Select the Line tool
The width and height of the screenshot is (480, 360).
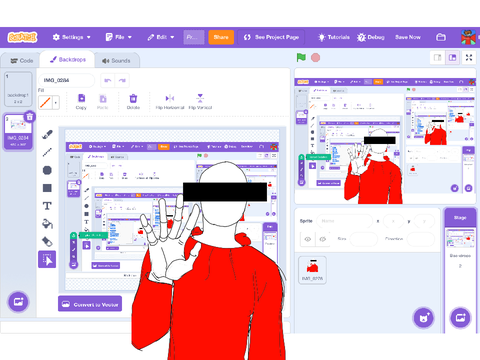click(x=47, y=152)
